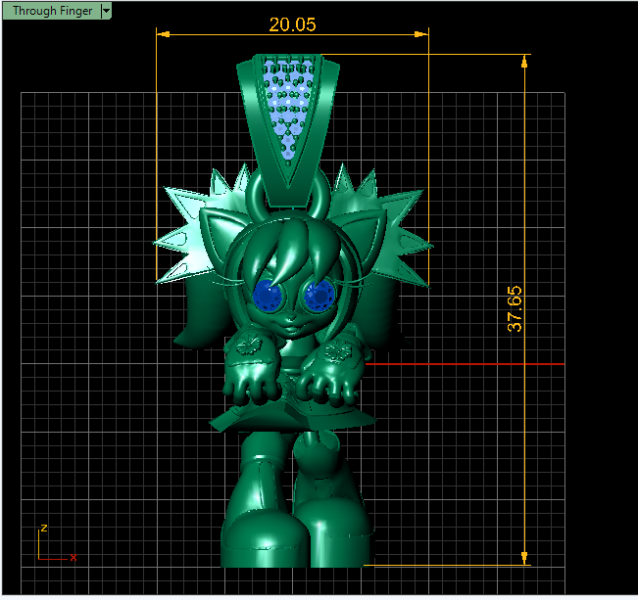Click the right blue gemstone eye
Image resolution: width=638 pixels, height=600 pixels.
[319, 296]
